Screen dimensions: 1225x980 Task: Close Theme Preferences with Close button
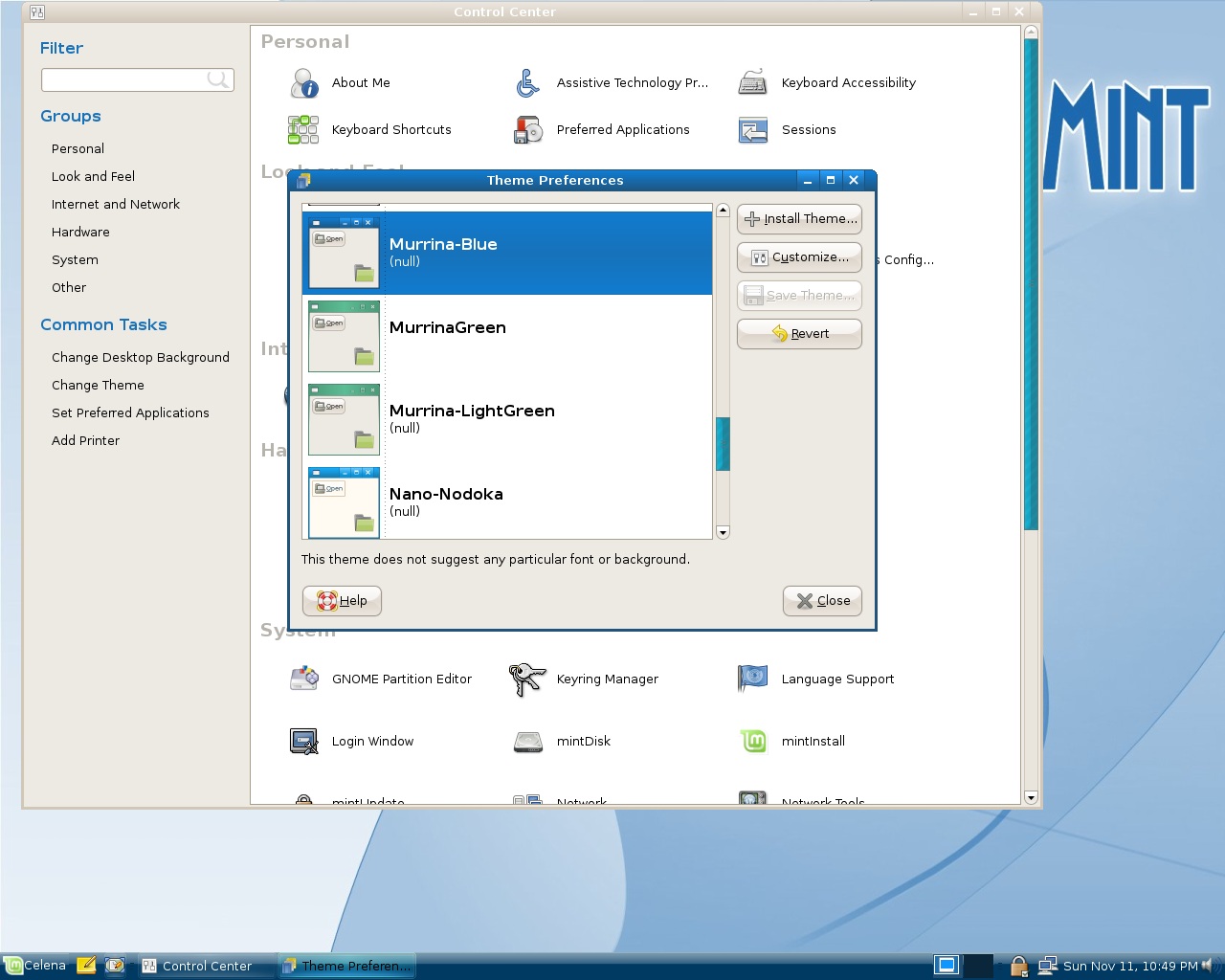822,601
